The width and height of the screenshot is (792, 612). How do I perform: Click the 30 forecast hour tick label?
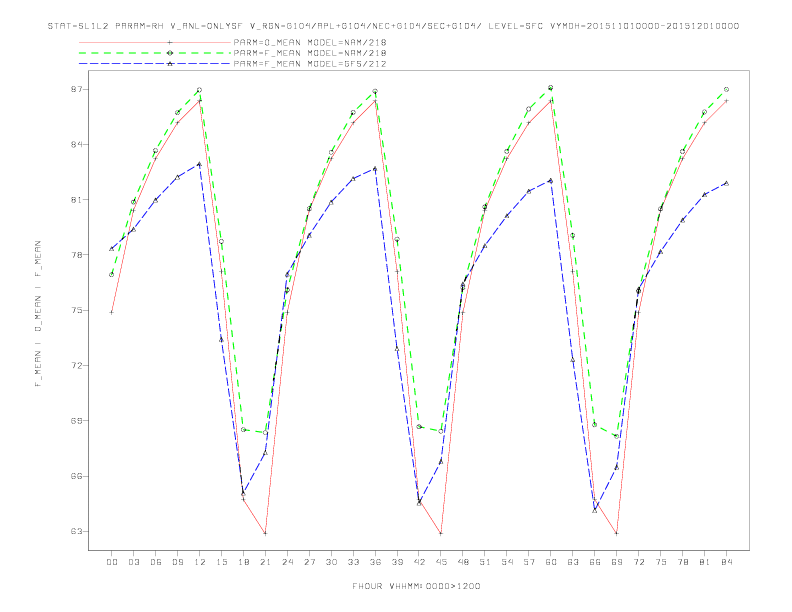click(331, 562)
